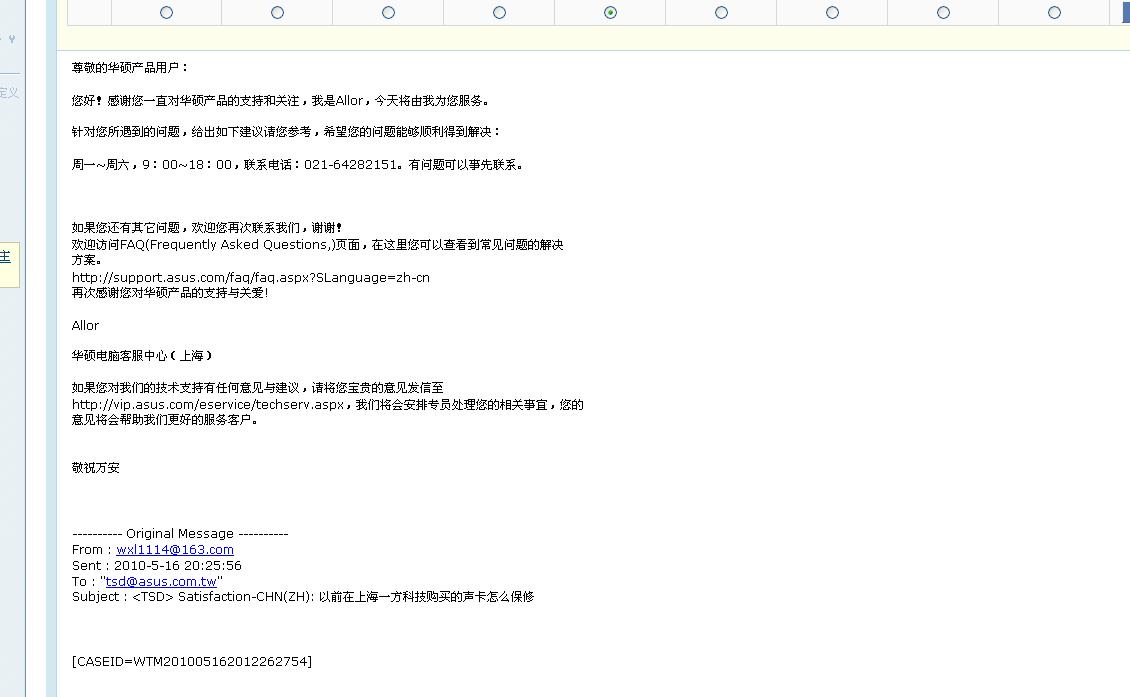1130x697 pixels.
Task: Click the support.asus.com FAQ URL text
Action: click(250, 277)
